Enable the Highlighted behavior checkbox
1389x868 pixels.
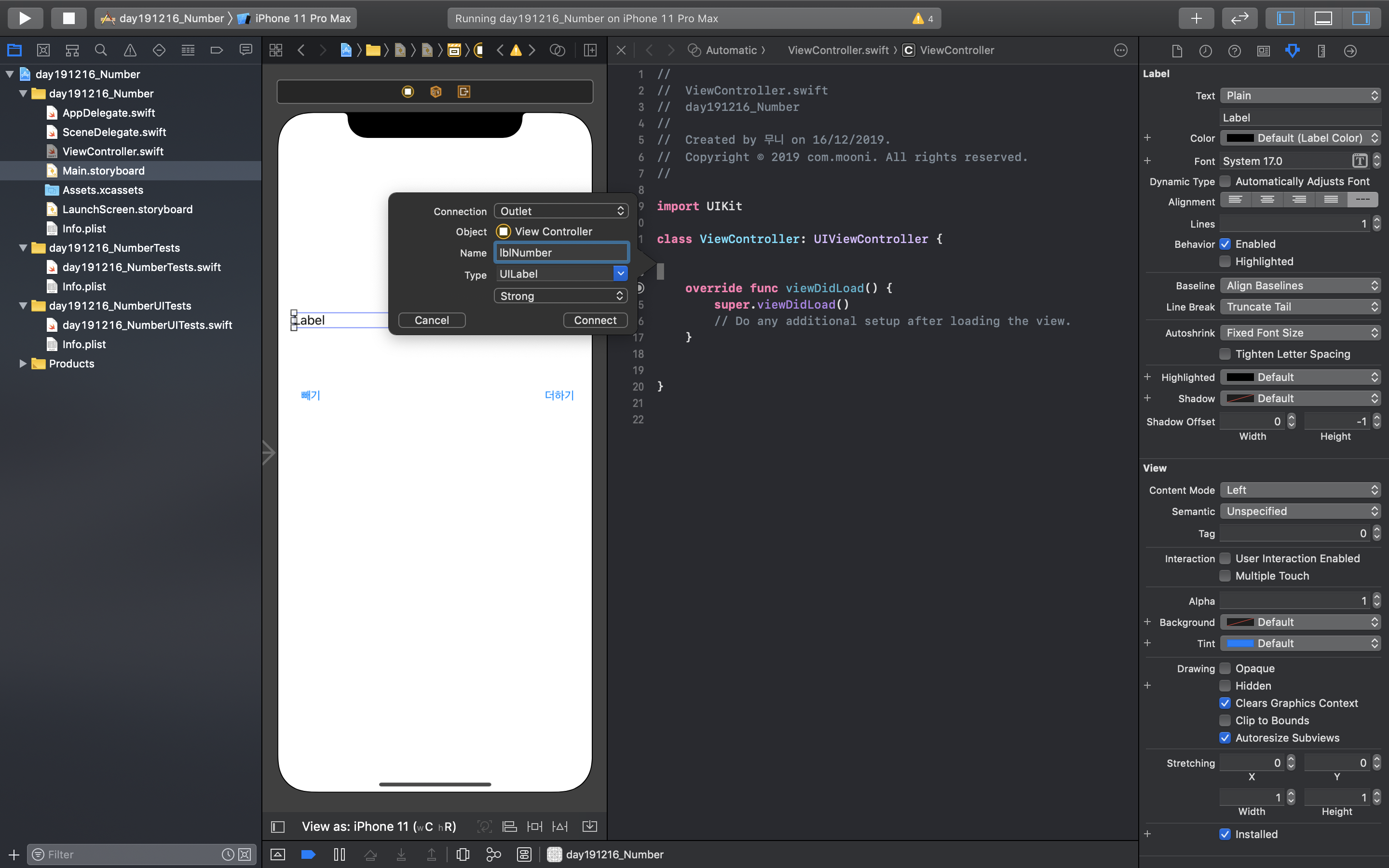(x=1225, y=262)
